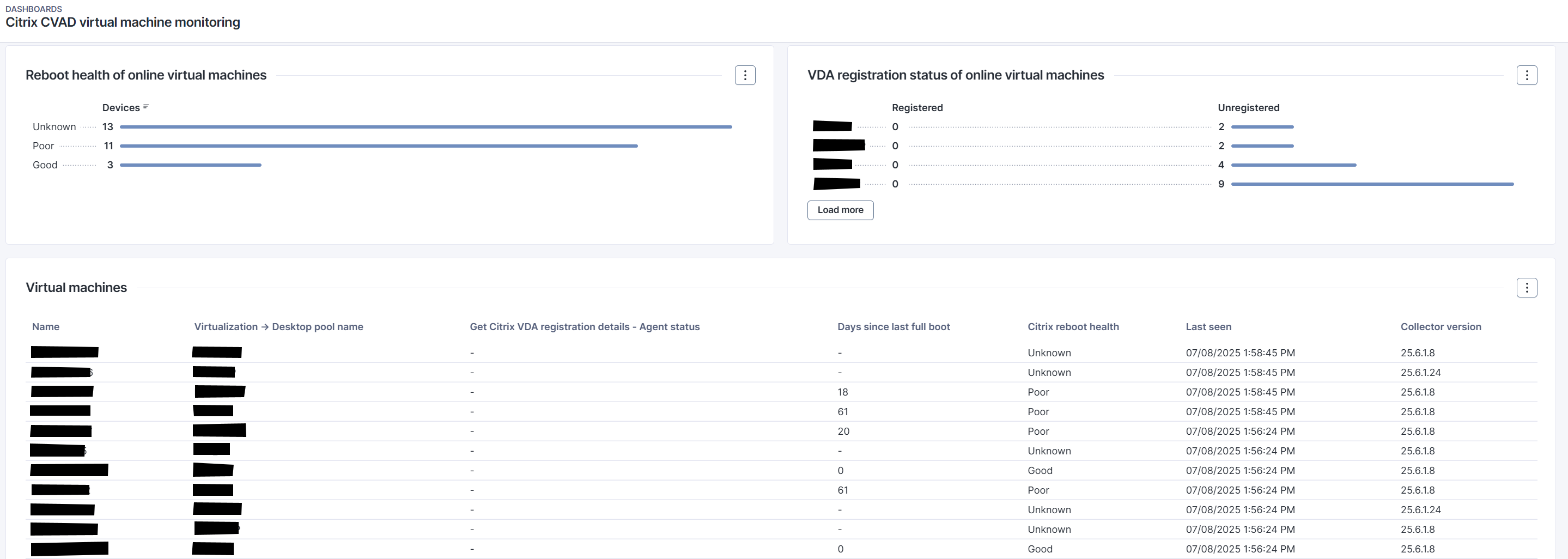Click the Last seen column header
This screenshot has width=1568, height=559.
coord(1208,326)
